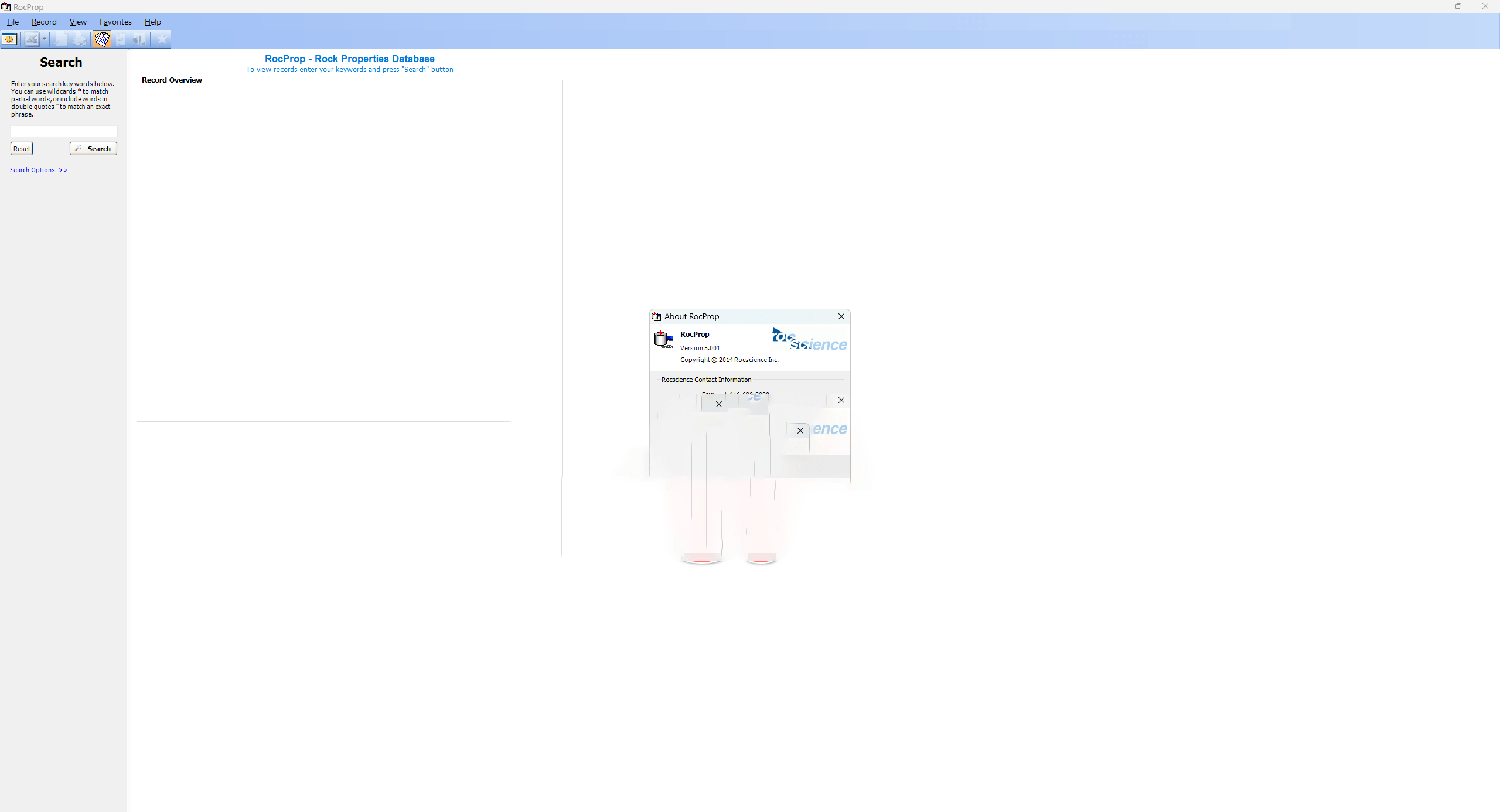Click the printer toolbar icon
The height and width of the screenshot is (812, 1500).
point(80,39)
